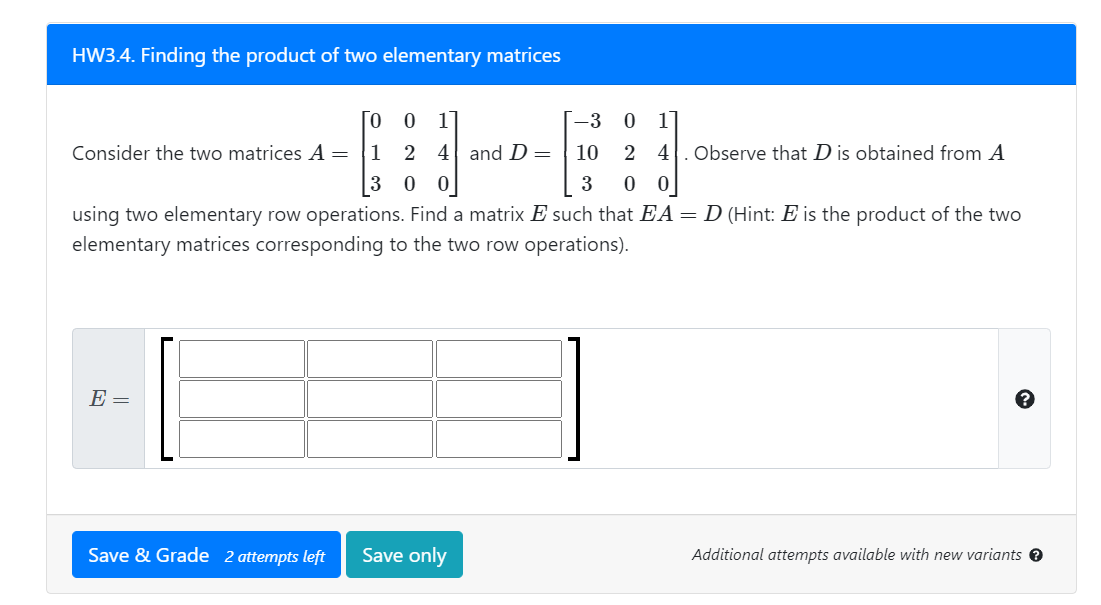Focus the top-middle matrix input box
This screenshot has height=605, width=1101.
pyautogui.click(x=370, y=358)
